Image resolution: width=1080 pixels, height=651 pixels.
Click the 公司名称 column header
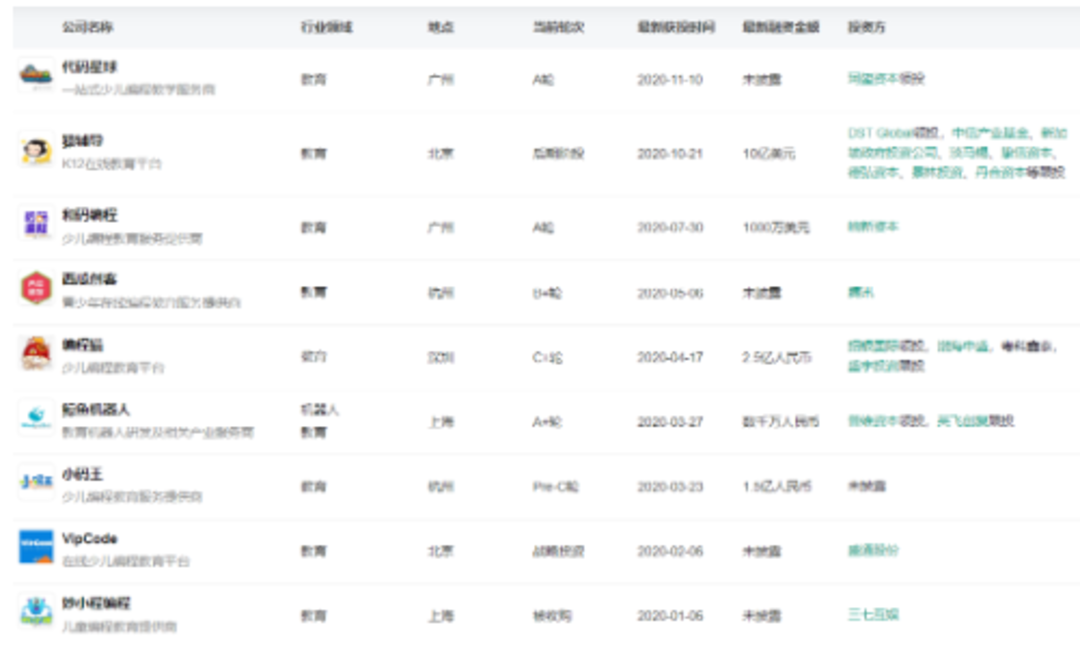tap(87, 27)
